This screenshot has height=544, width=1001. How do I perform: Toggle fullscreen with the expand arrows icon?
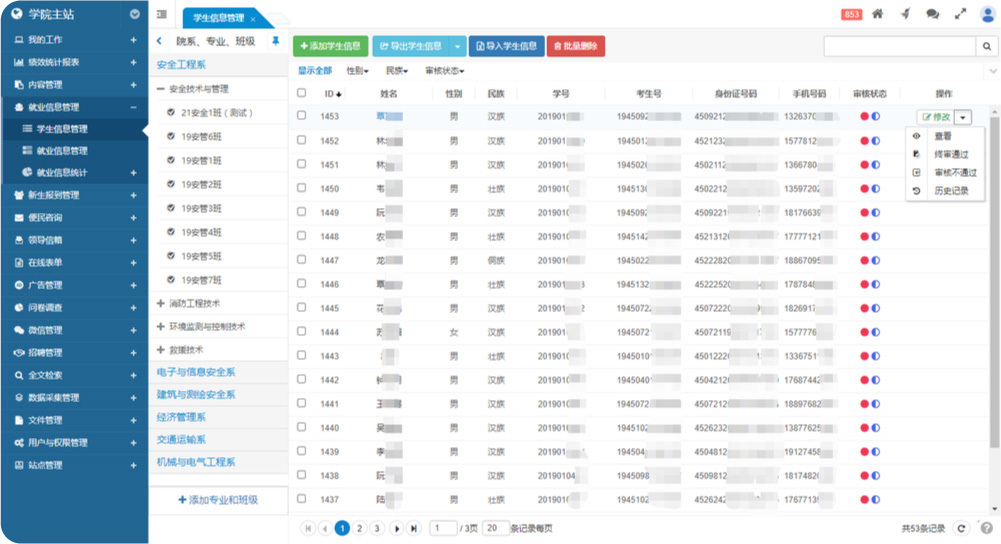click(x=961, y=14)
